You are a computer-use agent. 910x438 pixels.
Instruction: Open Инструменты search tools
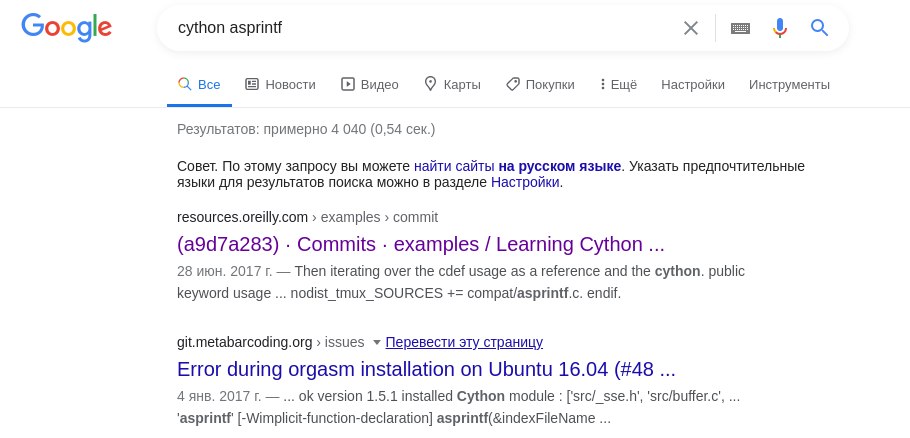[x=789, y=85]
